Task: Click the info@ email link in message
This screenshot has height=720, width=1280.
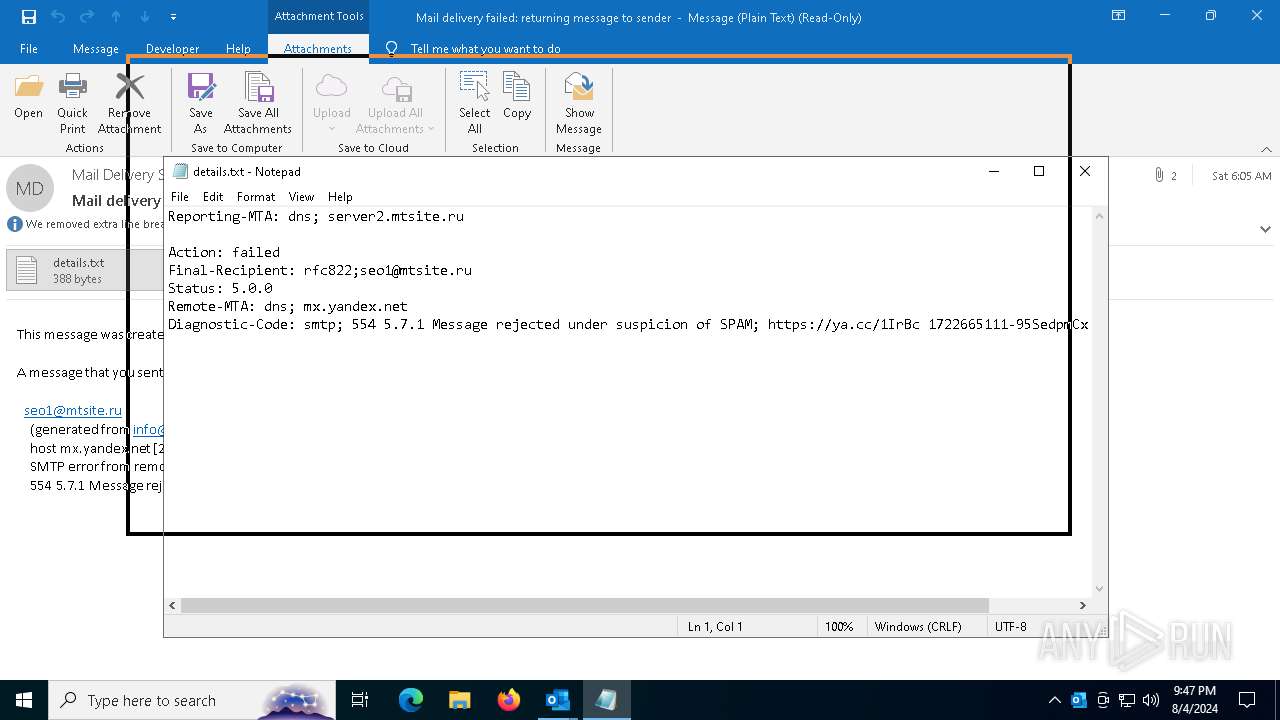Action: 148,429
